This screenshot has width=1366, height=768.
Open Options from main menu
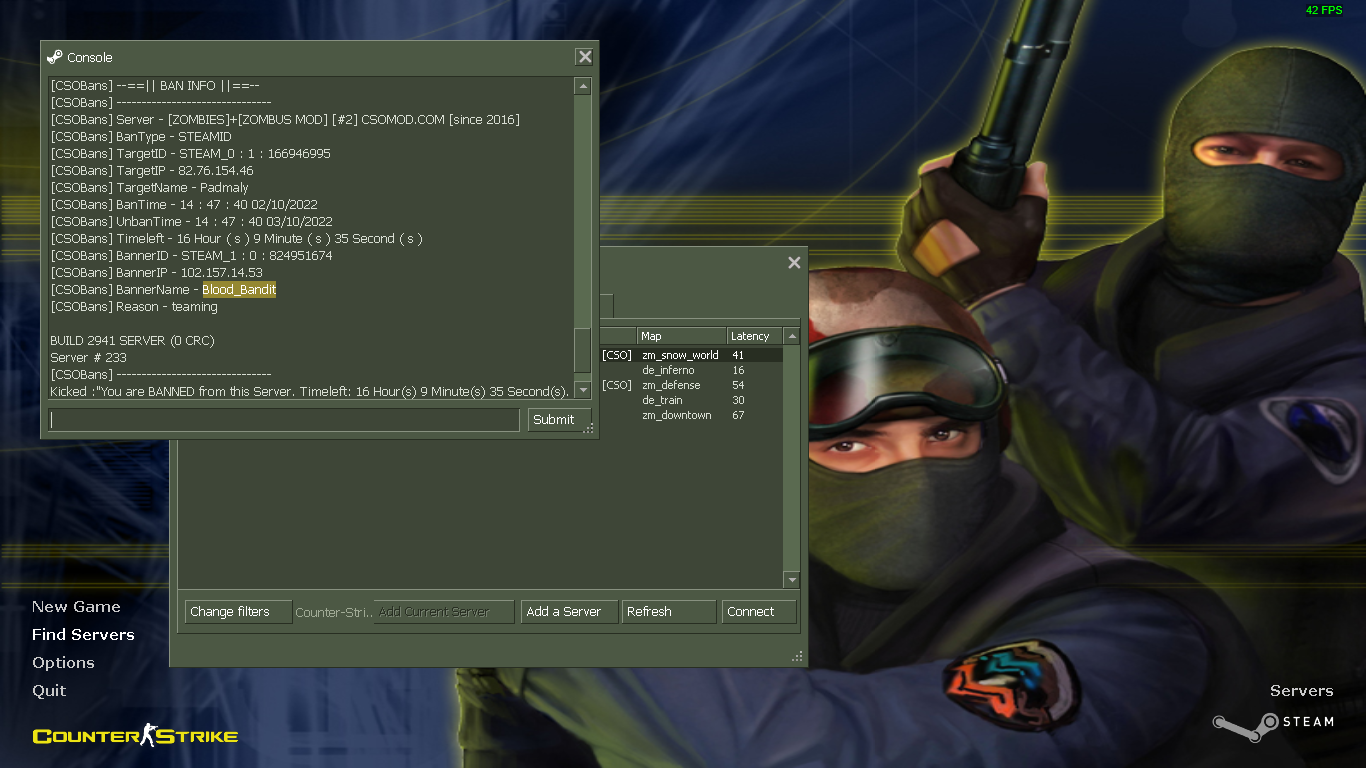pyautogui.click(x=63, y=663)
